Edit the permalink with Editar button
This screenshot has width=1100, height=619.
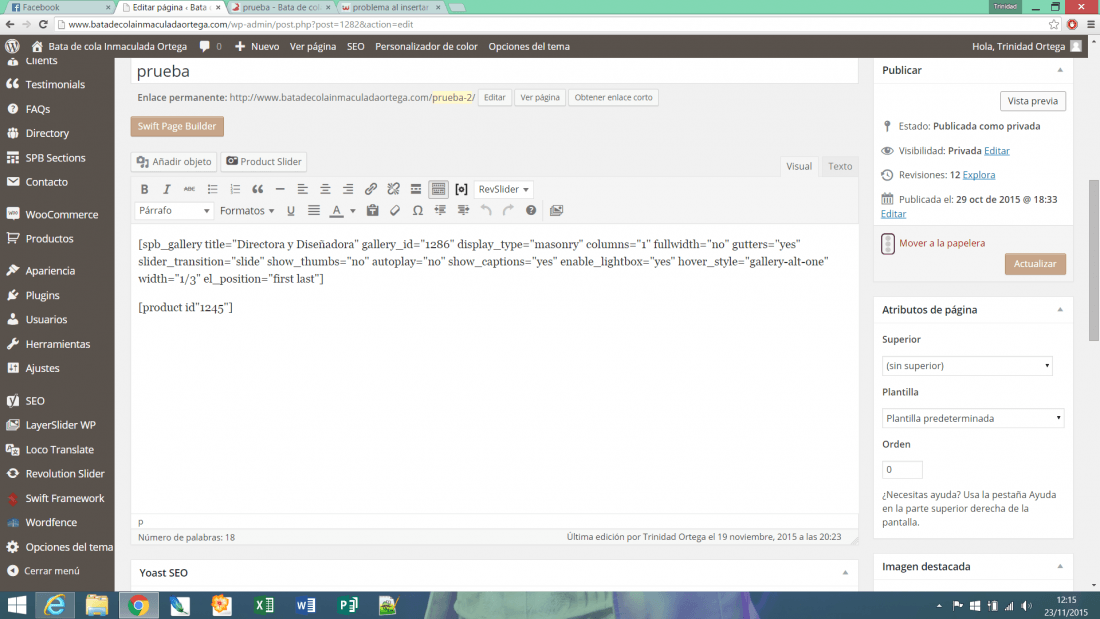coord(495,98)
